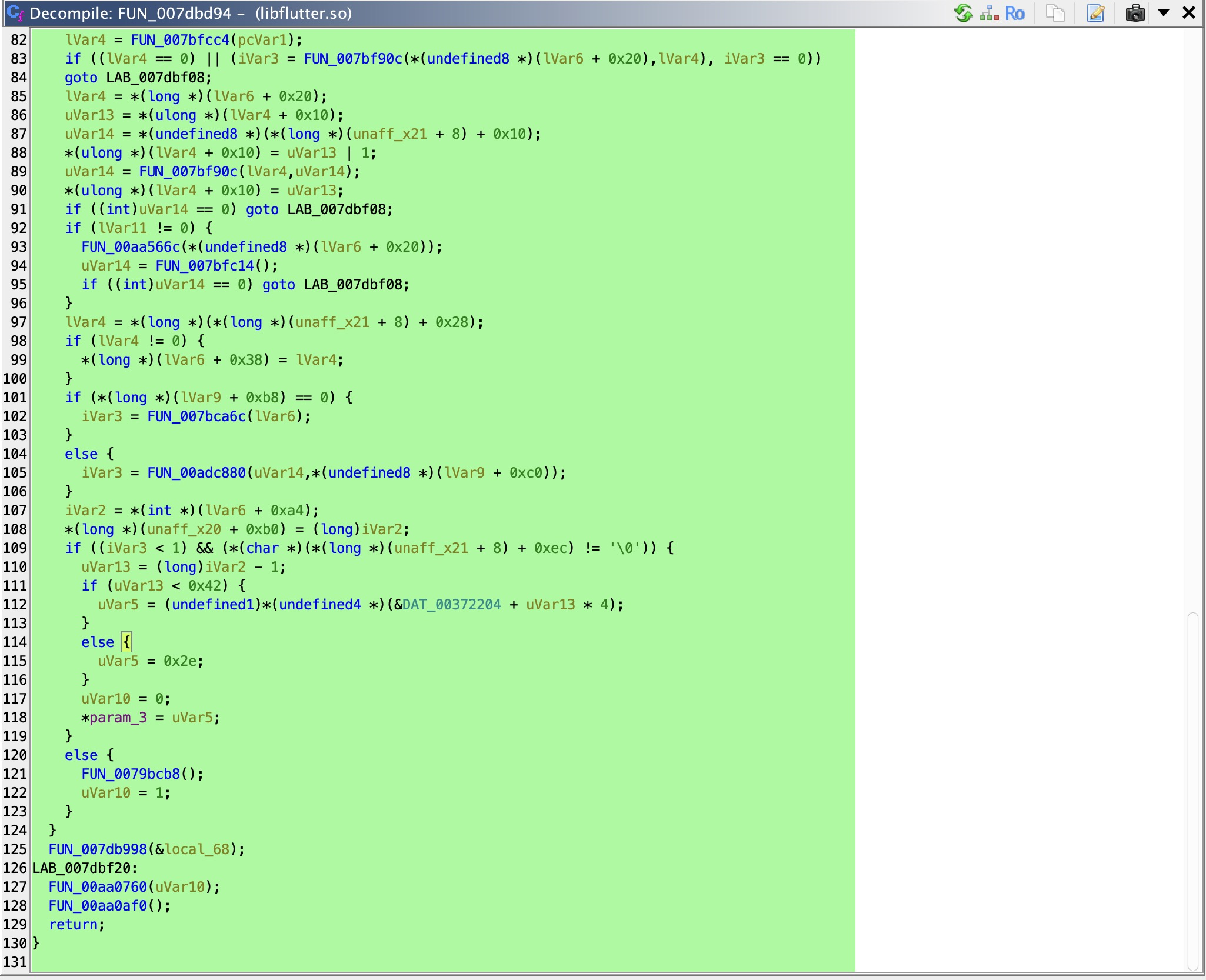The width and height of the screenshot is (1206, 980).
Task: Click '0xc0' offset on line 105
Action: (x=526, y=473)
